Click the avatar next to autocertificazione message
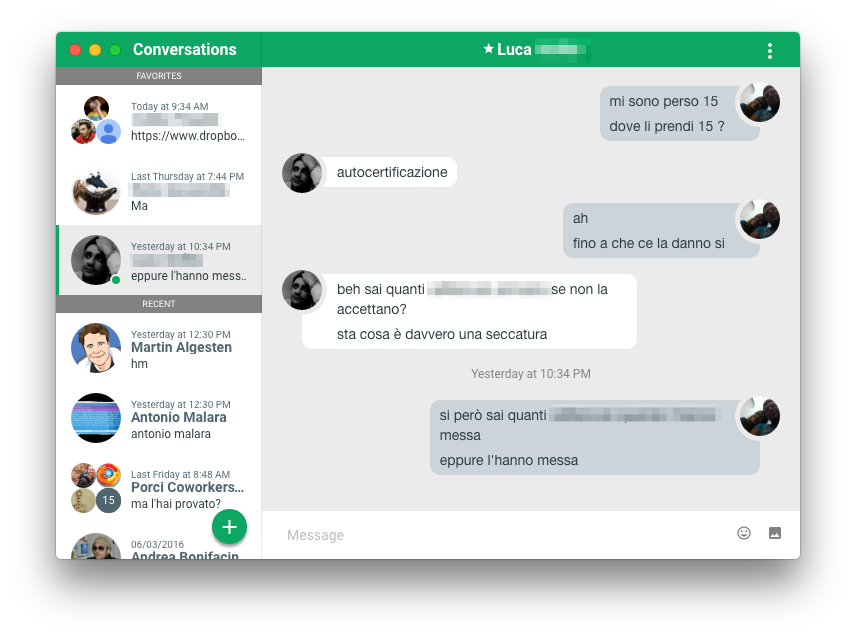Image resolution: width=856 pixels, height=639 pixels. (302, 173)
